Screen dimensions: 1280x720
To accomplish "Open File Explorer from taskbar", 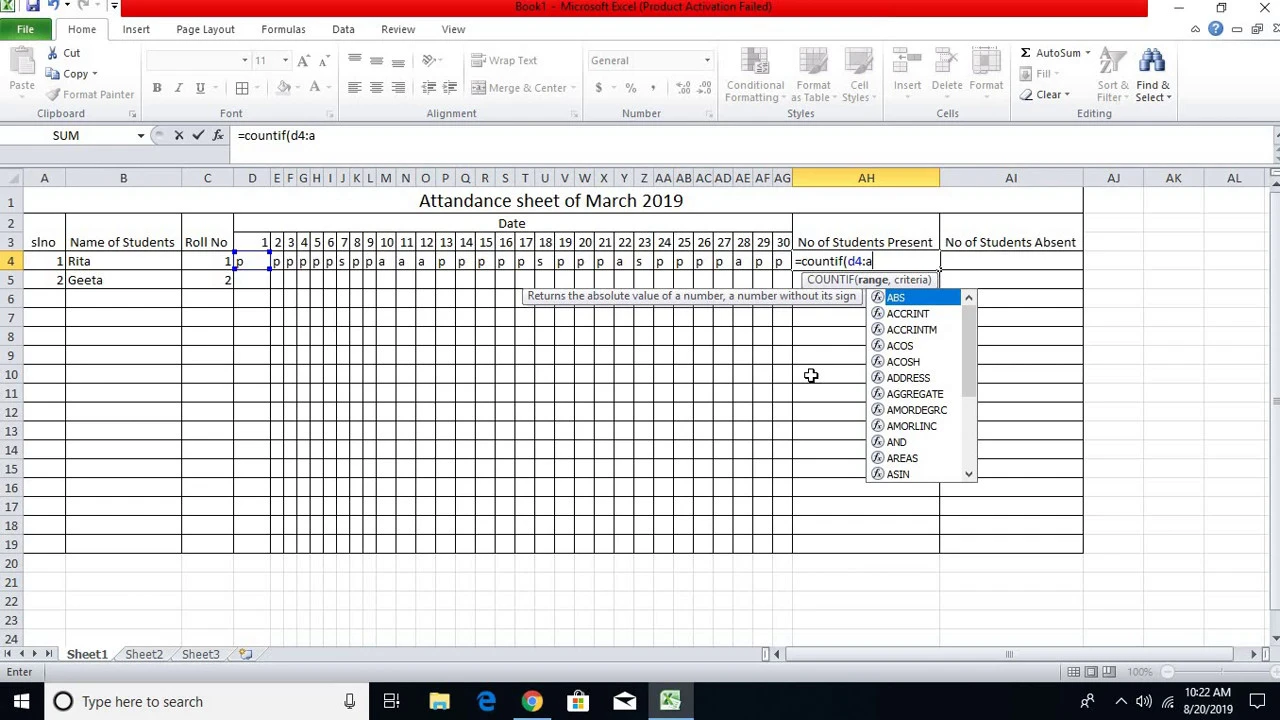I will (439, 701).
